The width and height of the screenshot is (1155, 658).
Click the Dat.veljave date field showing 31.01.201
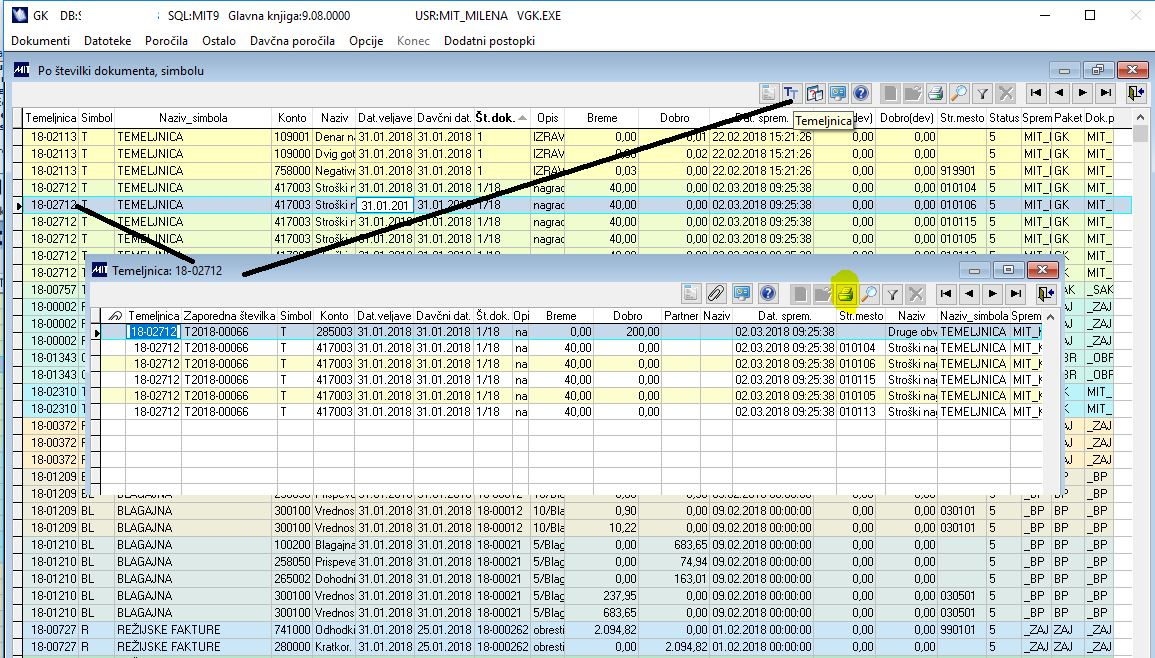click(384, 205)
